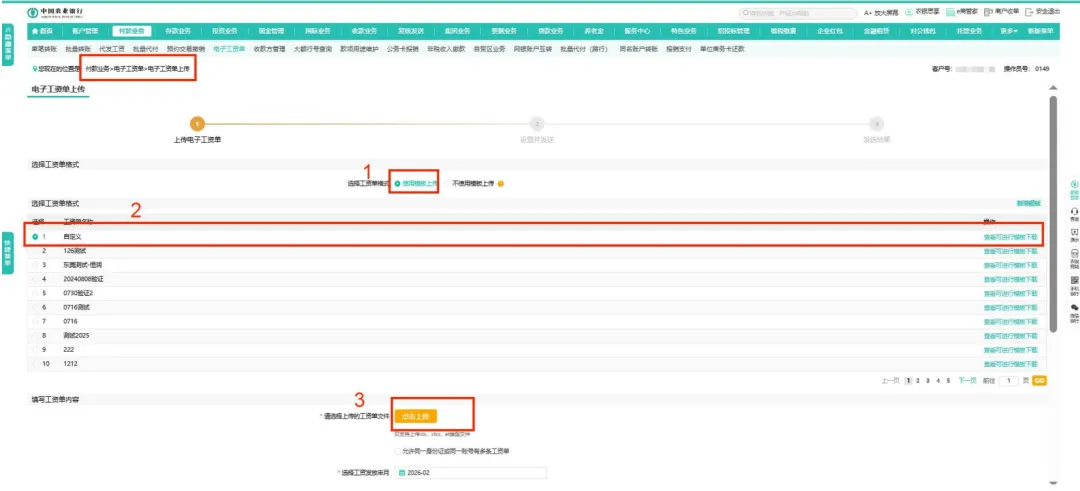Open the 选择工资发放年月 date picker
The width and height of the screenshot is (1080, 491).
coord(470,473)
